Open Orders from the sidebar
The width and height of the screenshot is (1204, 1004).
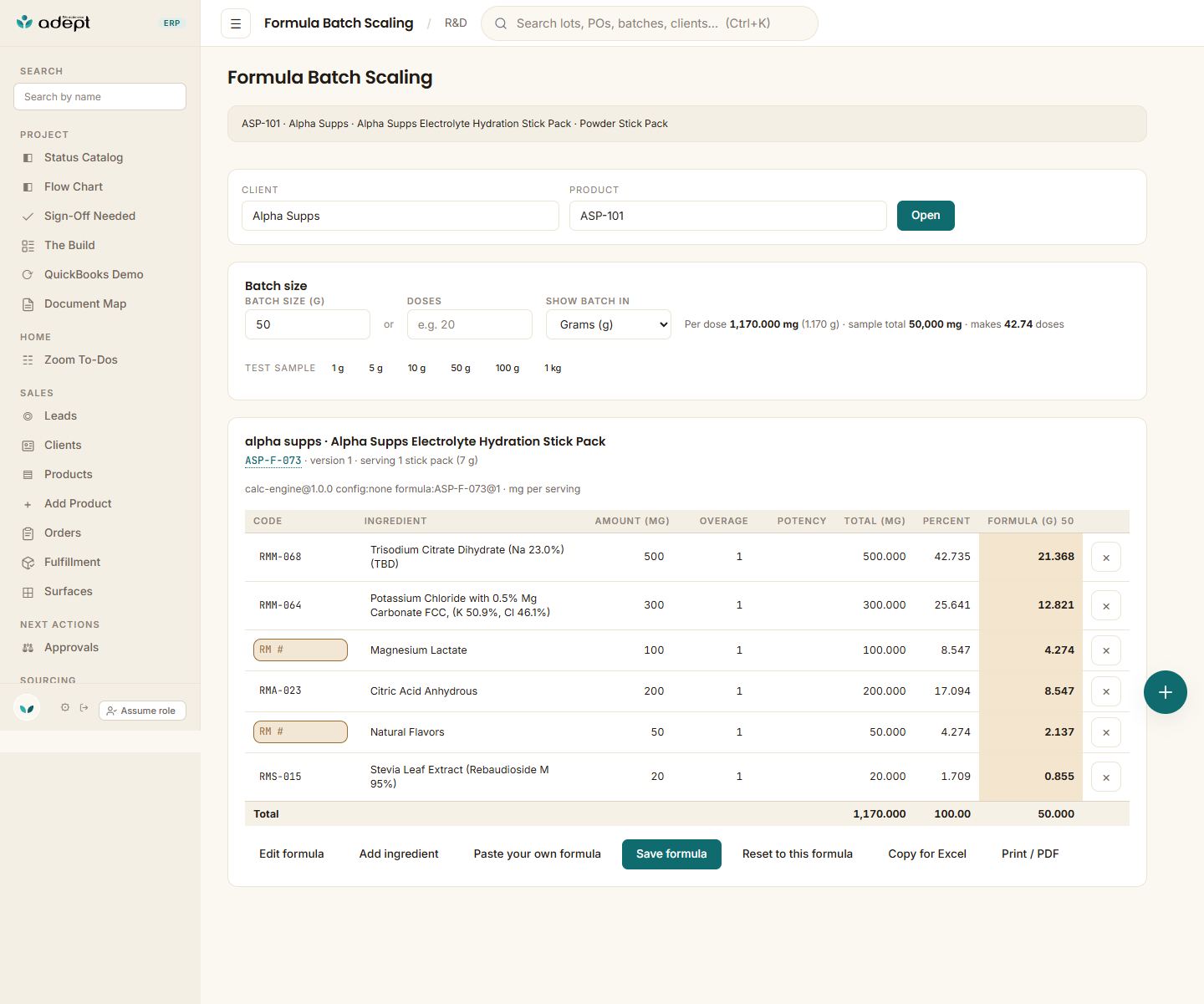[x=63, y=533]
